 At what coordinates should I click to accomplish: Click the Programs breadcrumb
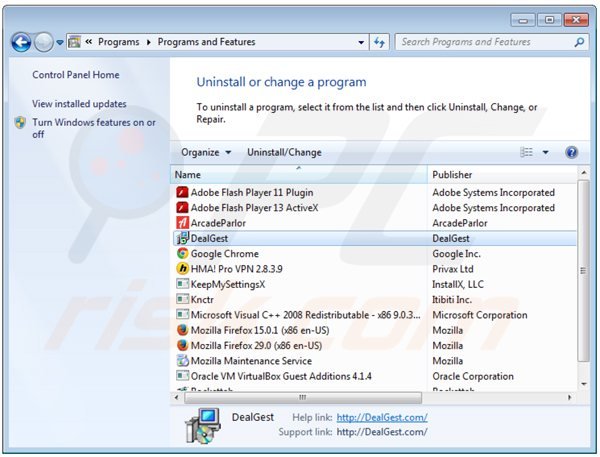(119, 42)
